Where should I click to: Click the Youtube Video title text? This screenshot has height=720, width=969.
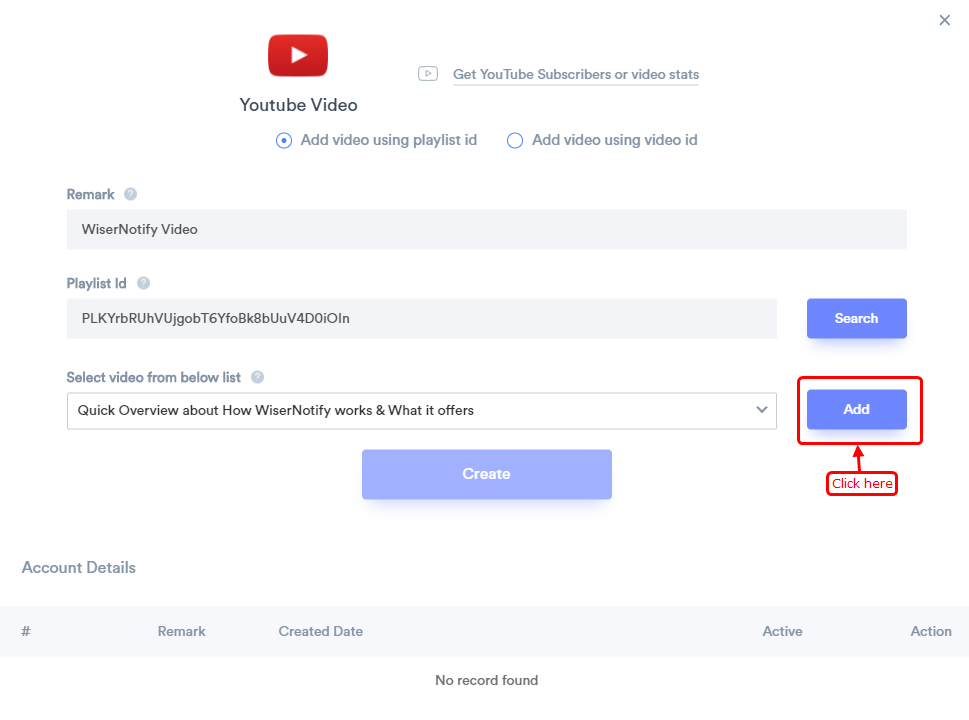298,105
